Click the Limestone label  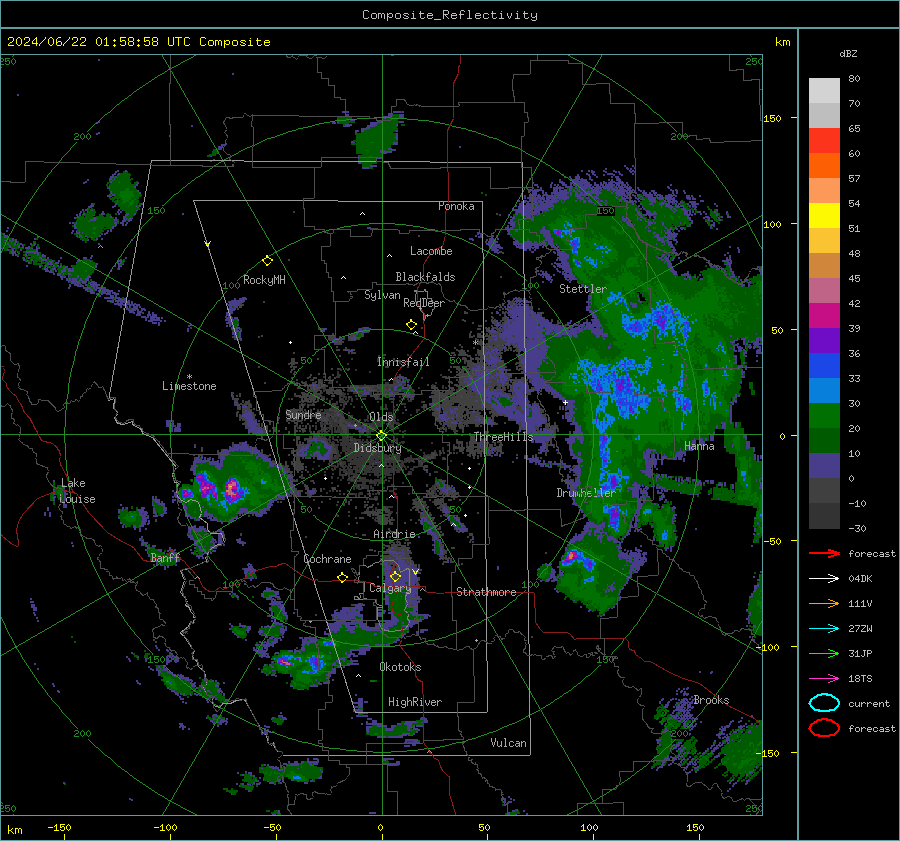coord(189,386)
